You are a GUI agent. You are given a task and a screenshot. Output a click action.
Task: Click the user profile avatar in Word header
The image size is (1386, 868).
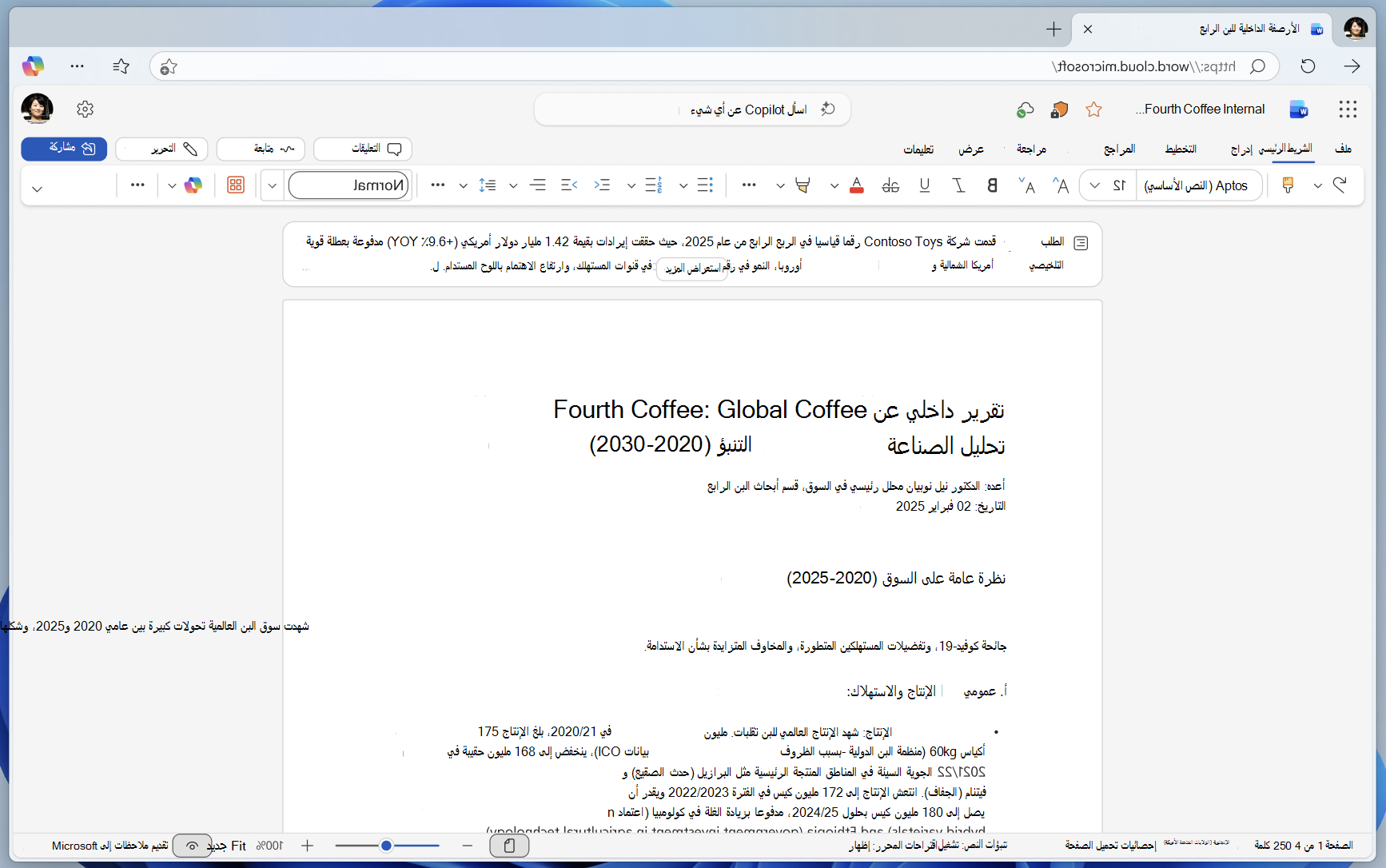(37, 109)
